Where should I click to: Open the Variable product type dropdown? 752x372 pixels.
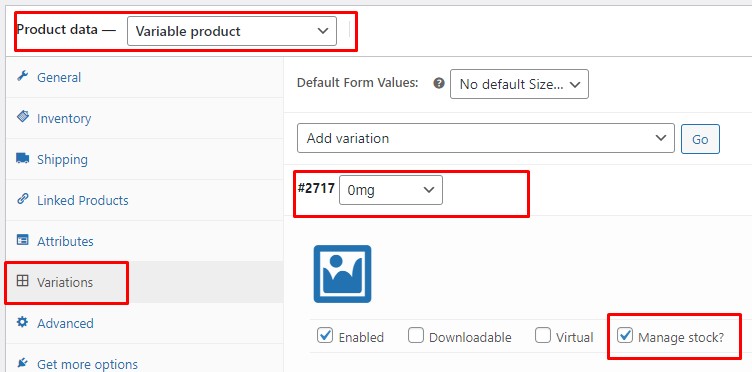click(x=232, y=31)
